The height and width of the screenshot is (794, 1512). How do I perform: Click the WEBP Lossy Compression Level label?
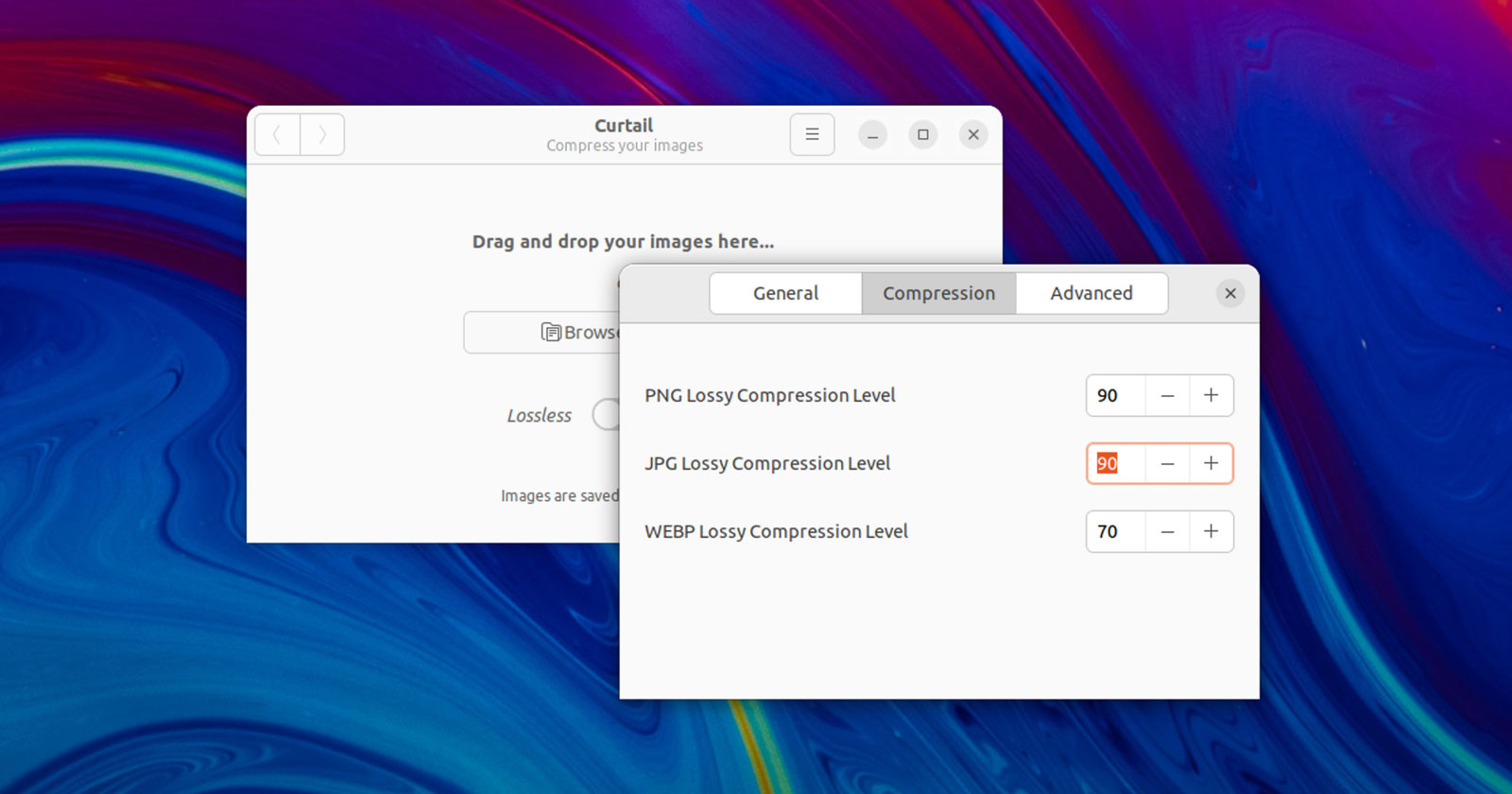click(776, 531)
